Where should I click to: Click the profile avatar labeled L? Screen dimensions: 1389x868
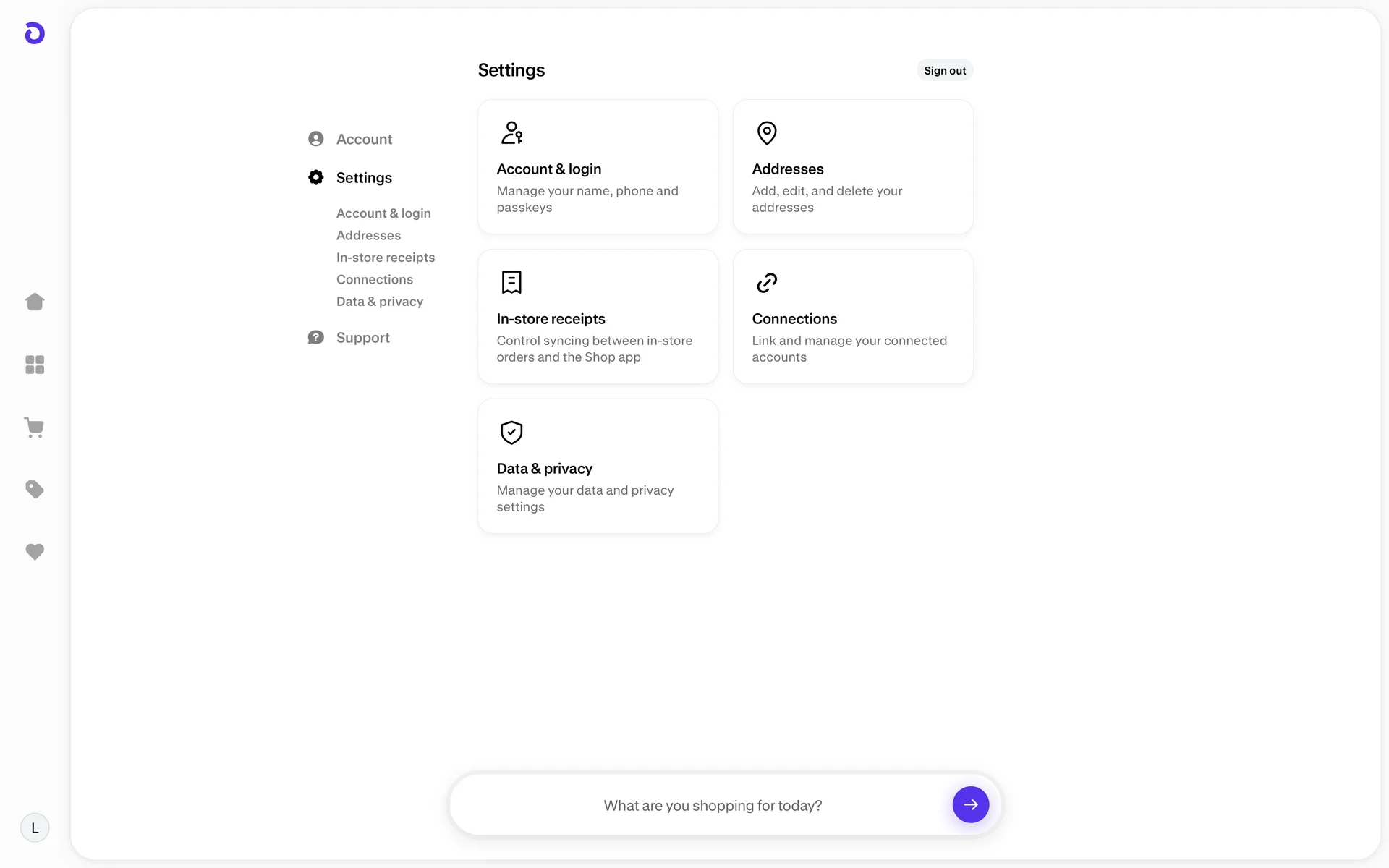click(35, 827)
